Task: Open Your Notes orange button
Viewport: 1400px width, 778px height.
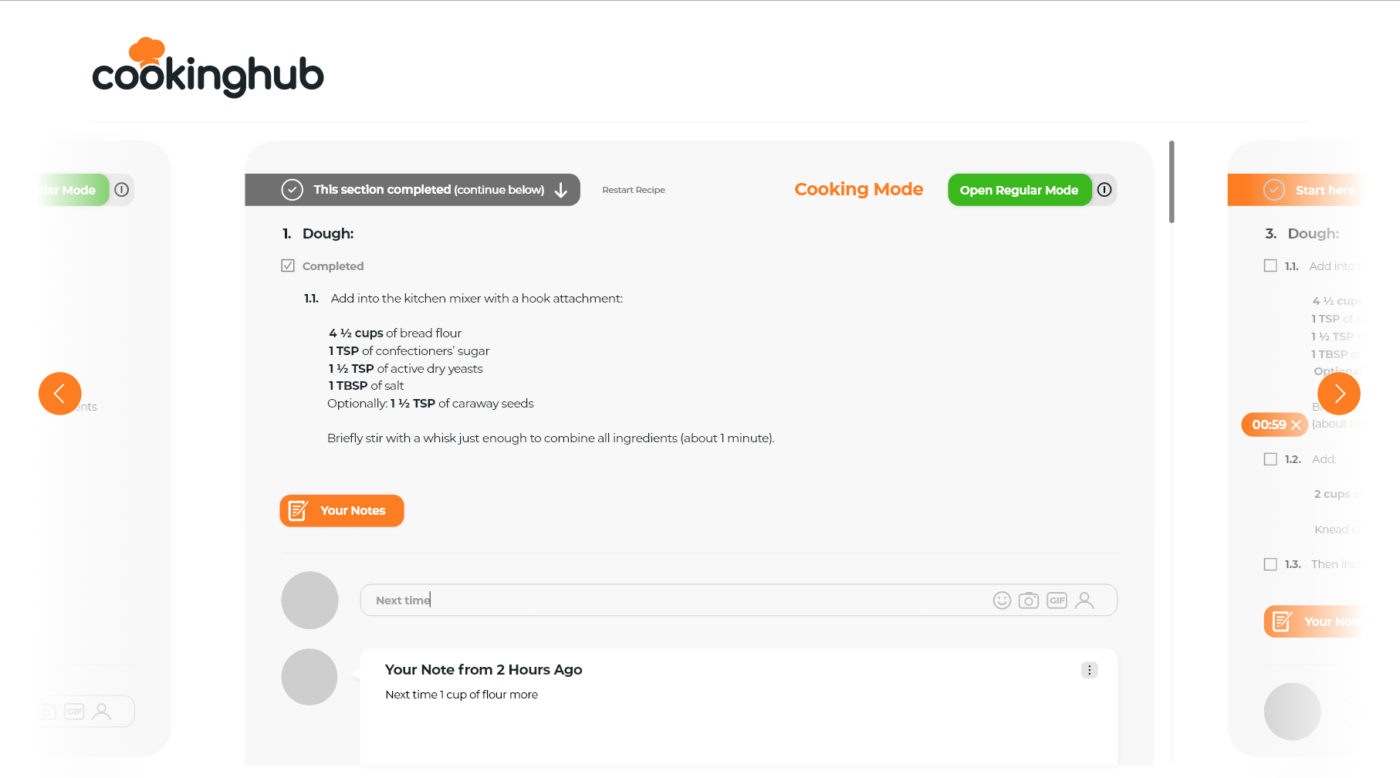Action: pyautogui.click(x=342, y=511)
